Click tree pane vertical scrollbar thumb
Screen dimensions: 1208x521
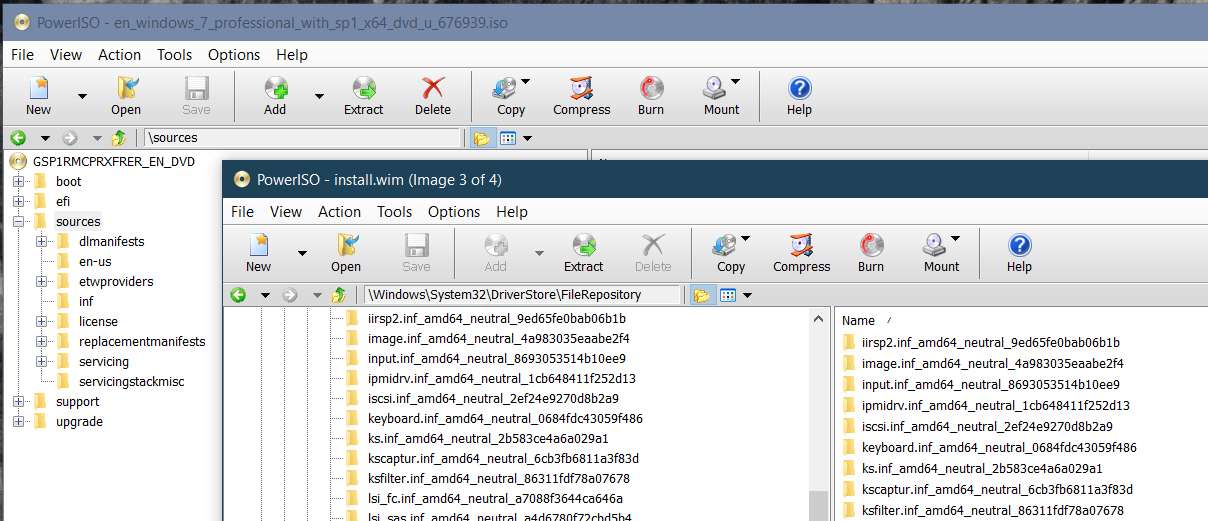(818, 506)
